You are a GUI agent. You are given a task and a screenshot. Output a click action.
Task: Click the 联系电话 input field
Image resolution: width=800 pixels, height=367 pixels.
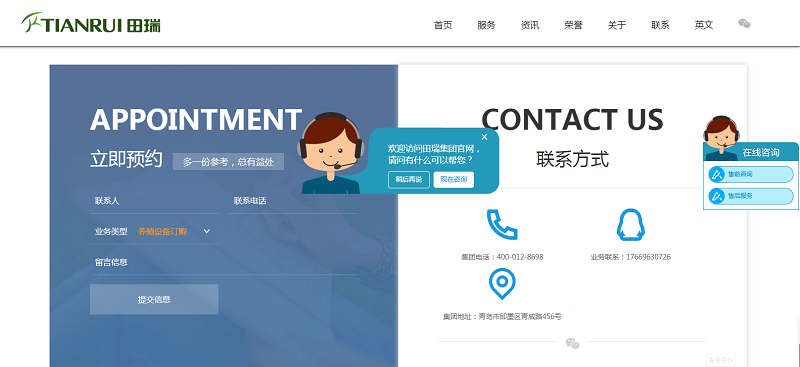click(x=293, y=201)
